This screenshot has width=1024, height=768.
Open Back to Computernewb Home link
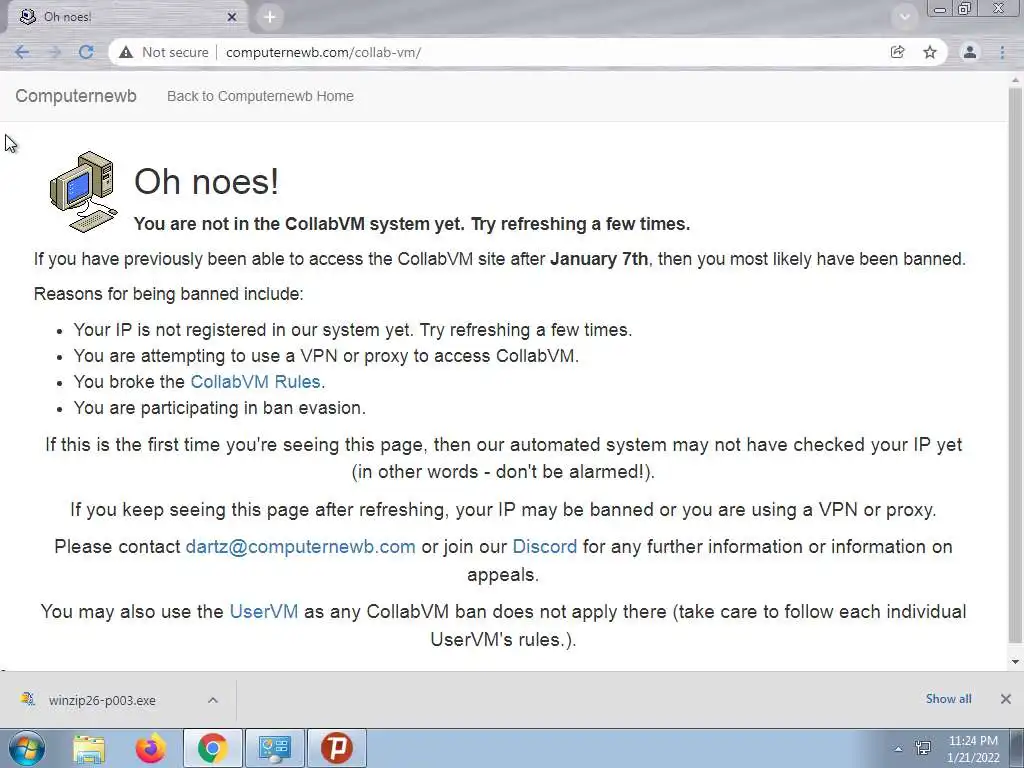[x=260, y=96]
